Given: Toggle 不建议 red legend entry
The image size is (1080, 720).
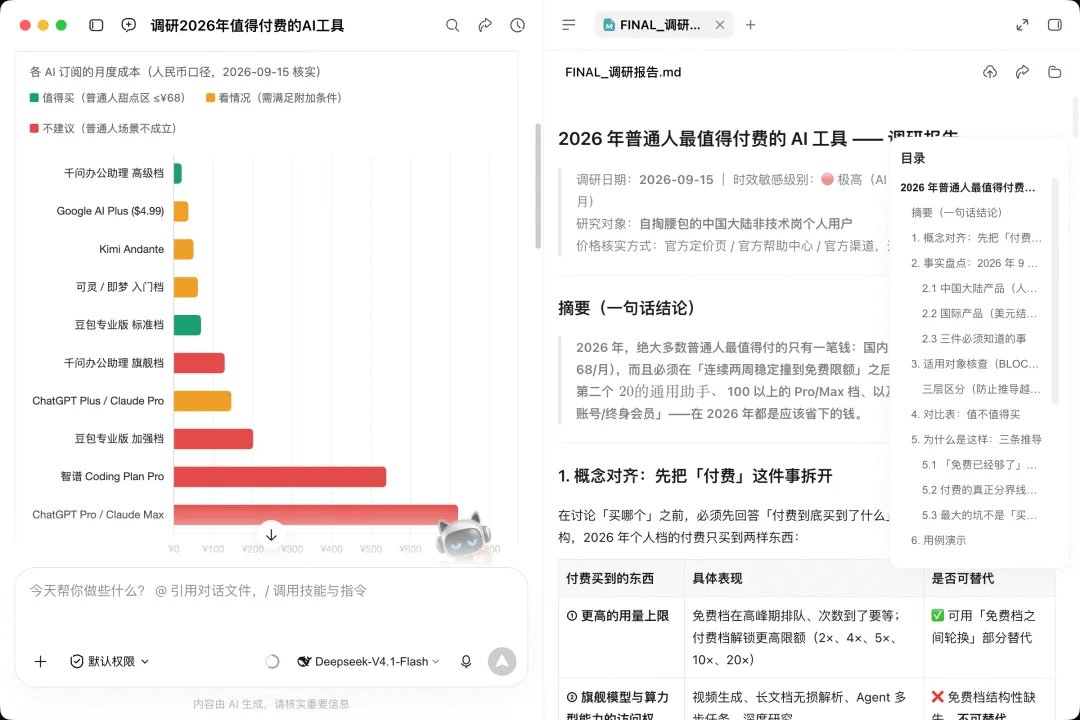Looking at the screenshot, I should coord(103,128).
